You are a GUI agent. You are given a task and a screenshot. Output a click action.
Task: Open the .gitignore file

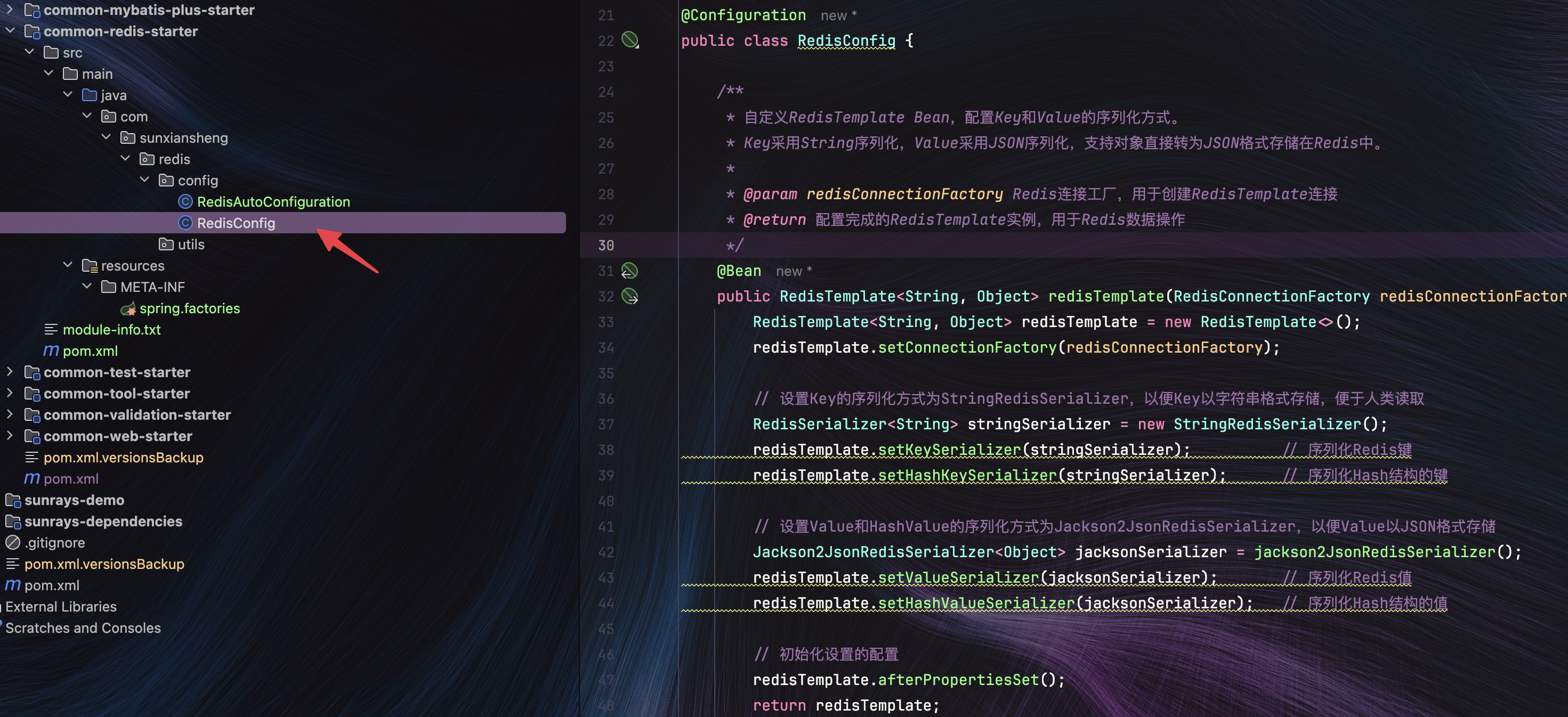click(x=55, y=542)
